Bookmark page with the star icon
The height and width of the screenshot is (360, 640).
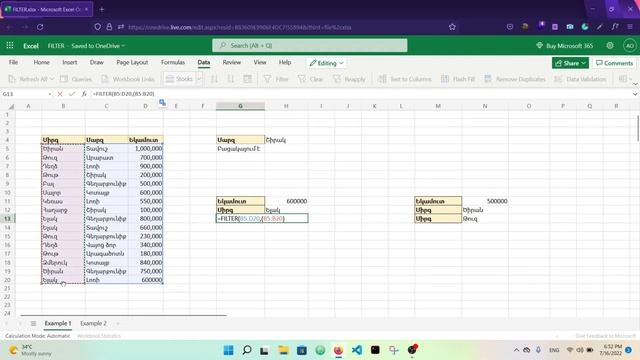point(452,27)
